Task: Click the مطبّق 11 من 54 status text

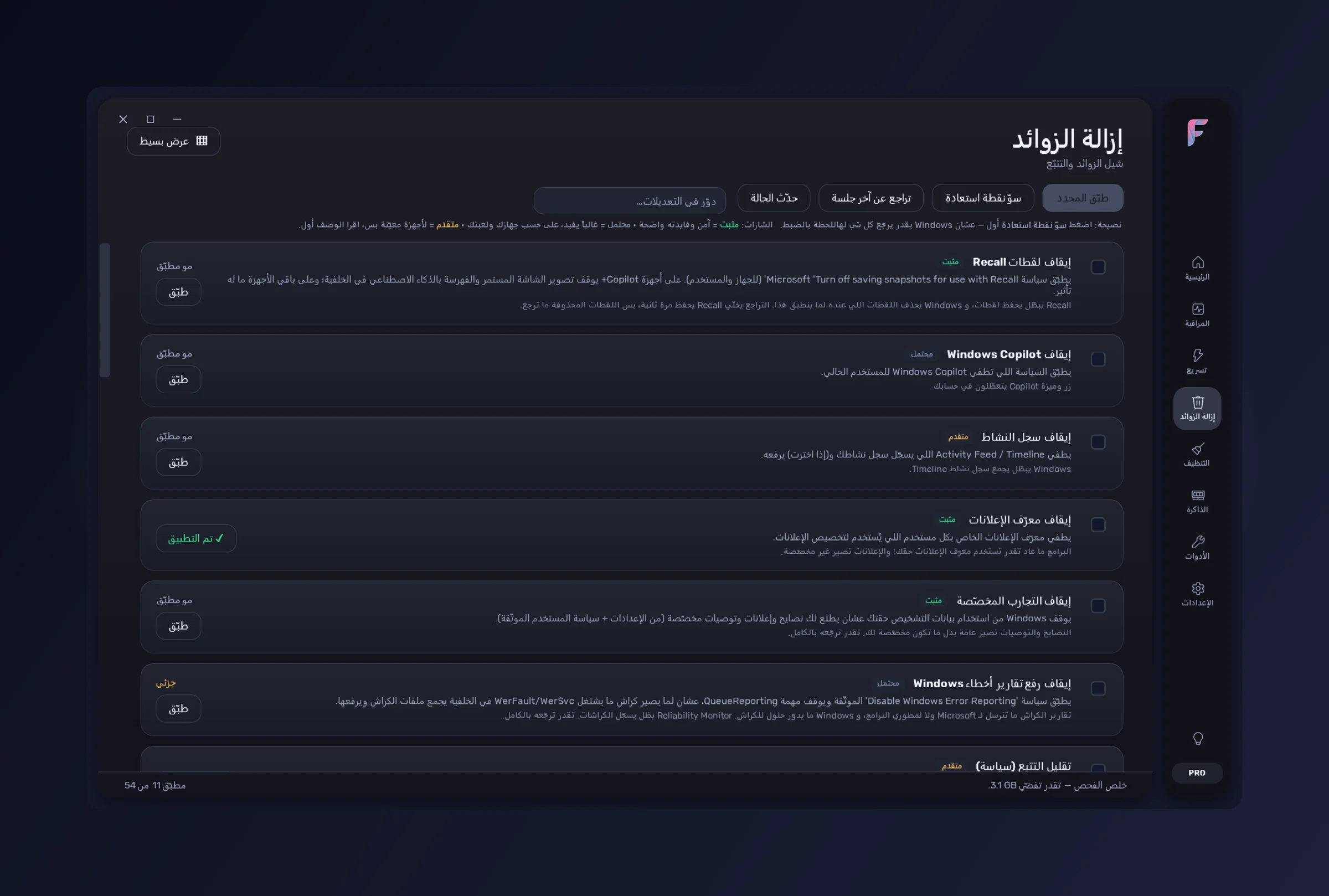Action: [x=155, y=786]
